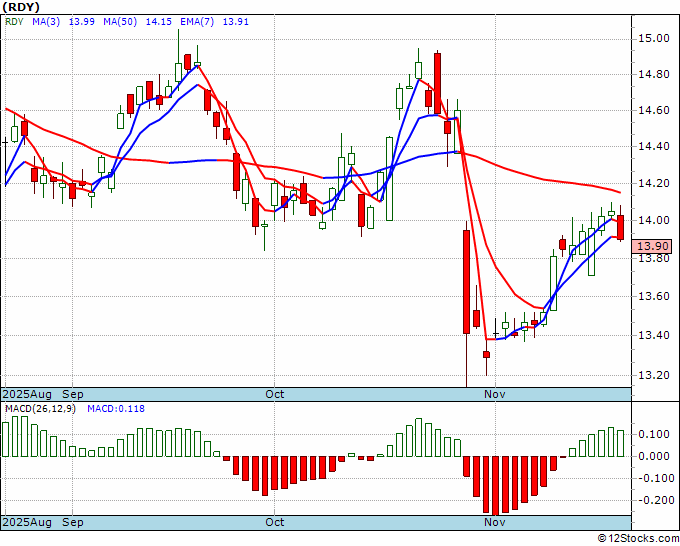Click the 14.60 price axis label
Image resolution: width=680 pixels, height=546 pixels.
[654, 111]
